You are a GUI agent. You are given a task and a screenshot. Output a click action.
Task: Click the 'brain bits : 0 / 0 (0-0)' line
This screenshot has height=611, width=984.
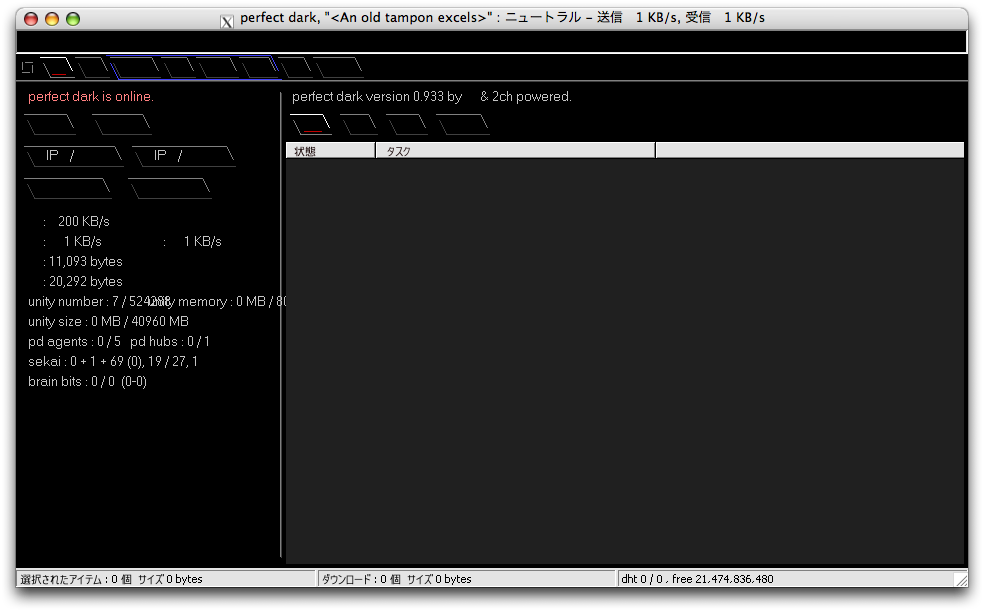[x=87, y=382]
